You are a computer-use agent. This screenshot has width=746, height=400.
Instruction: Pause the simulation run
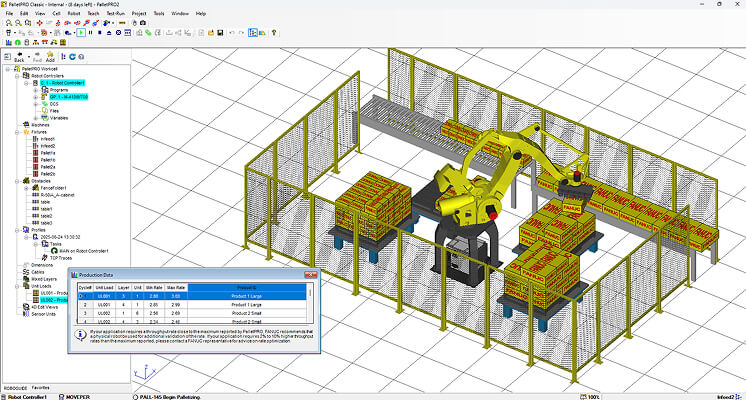click(90, 33)
